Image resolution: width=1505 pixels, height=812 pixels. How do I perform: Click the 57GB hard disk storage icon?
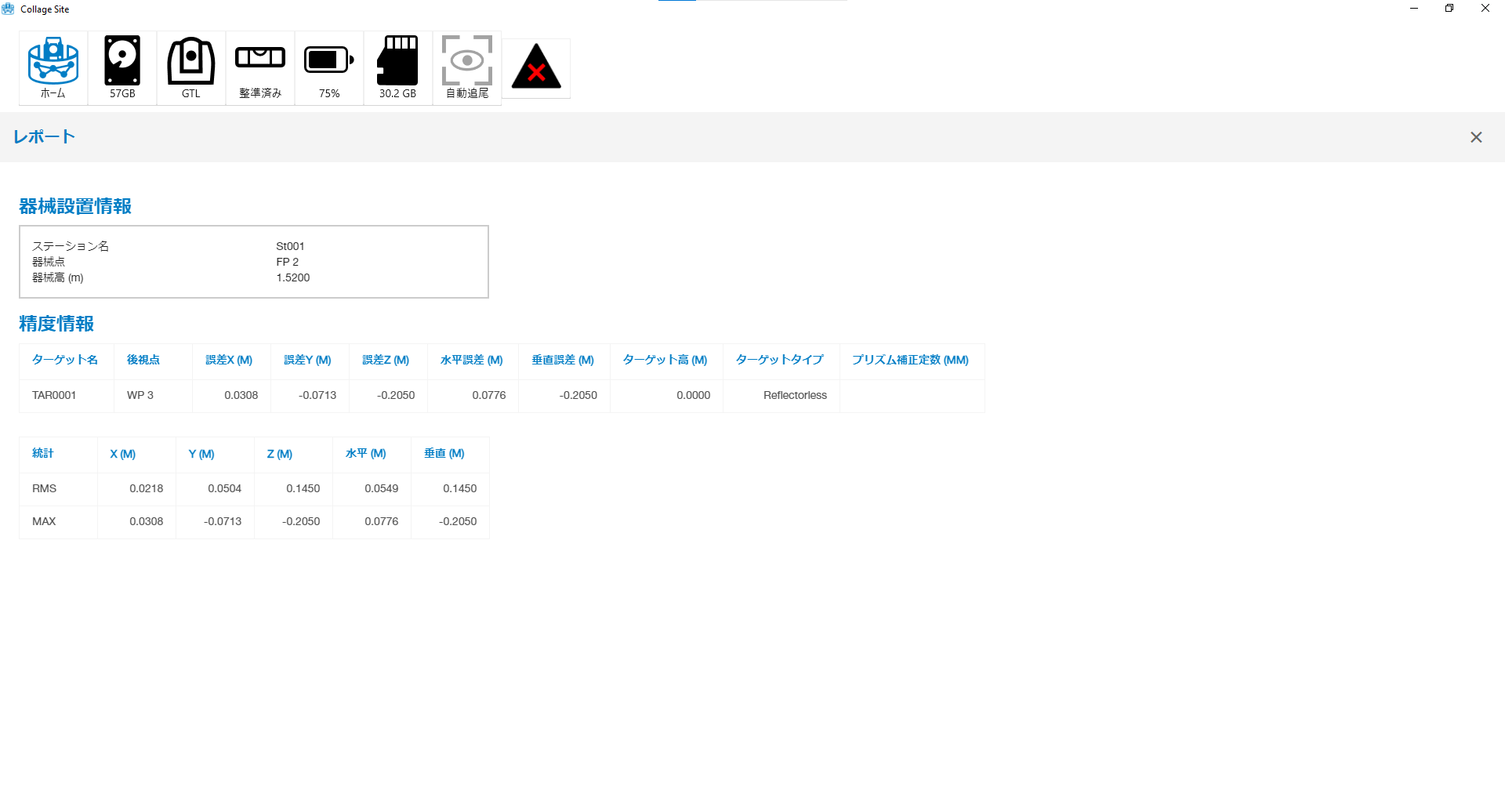click(x=122, y=67)
